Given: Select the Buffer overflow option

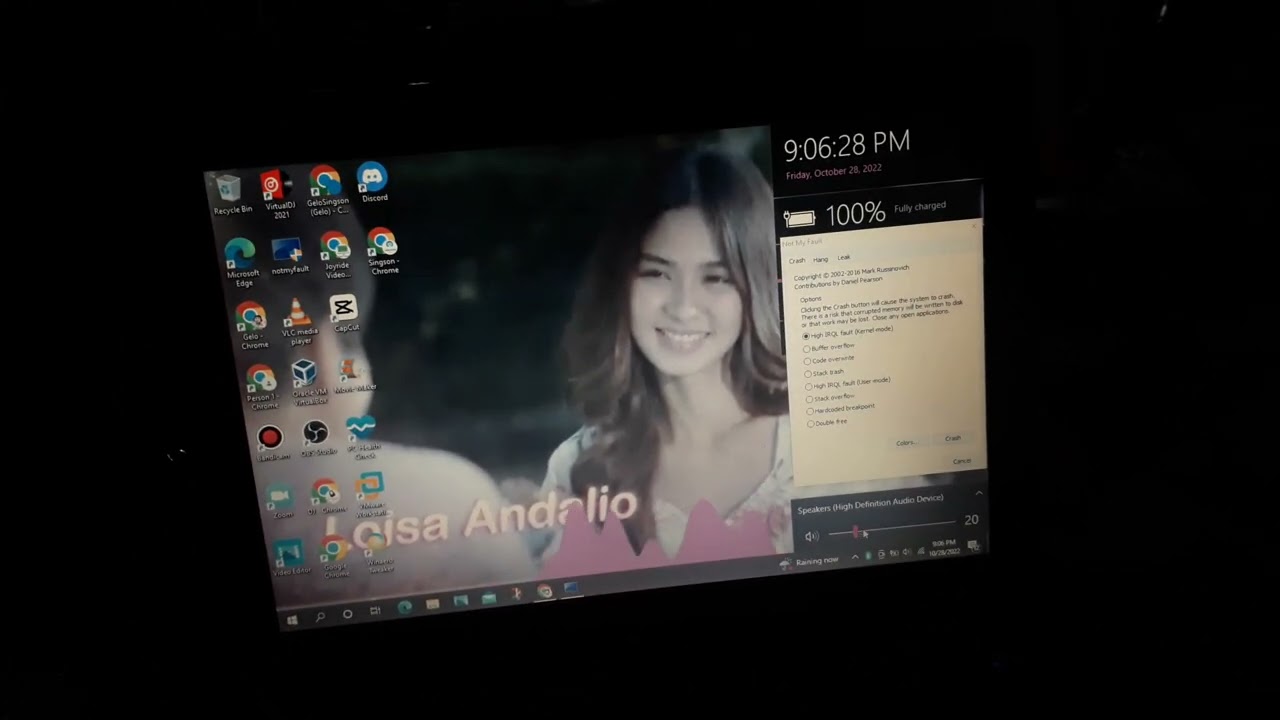Looking at the screenshot, I should pos(830,347).
